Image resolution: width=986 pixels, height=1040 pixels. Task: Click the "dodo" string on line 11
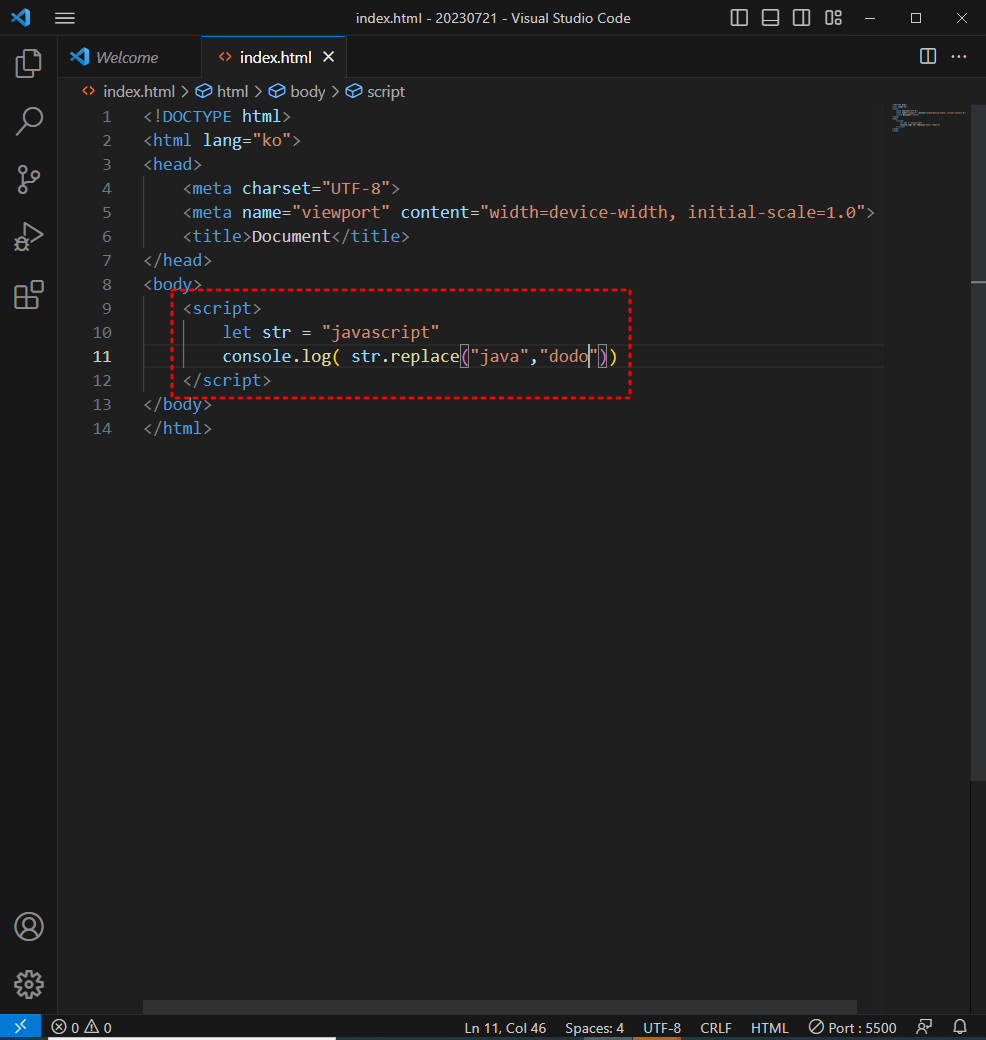tap(569, 356)
